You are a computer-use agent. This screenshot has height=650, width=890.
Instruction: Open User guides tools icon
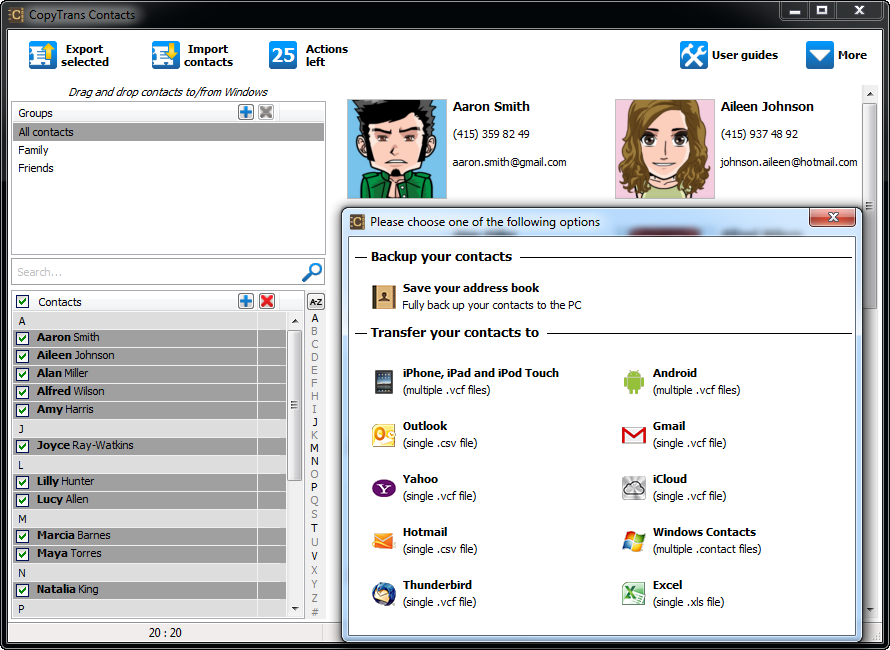pyautogui.click(x=694, y=55)
